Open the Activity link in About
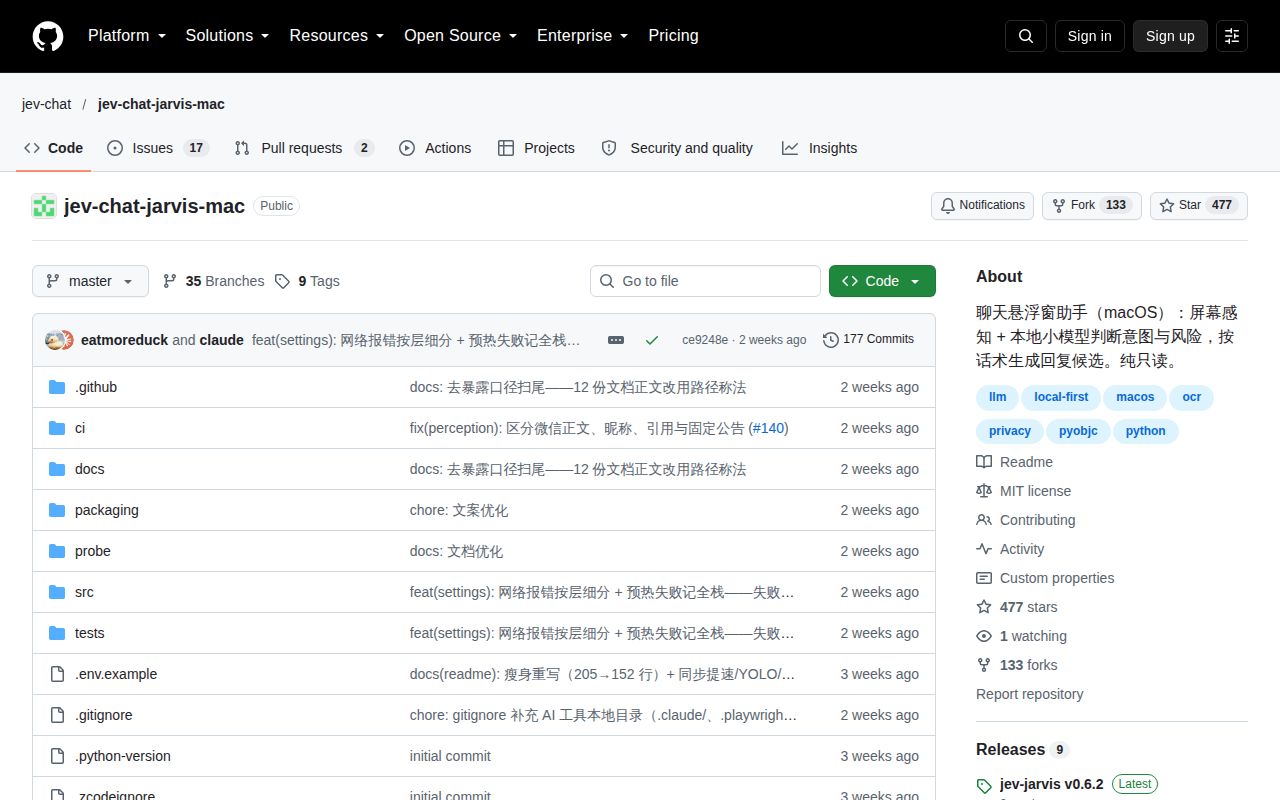This screenshot has height=800, width=1280. [1010, 549]
